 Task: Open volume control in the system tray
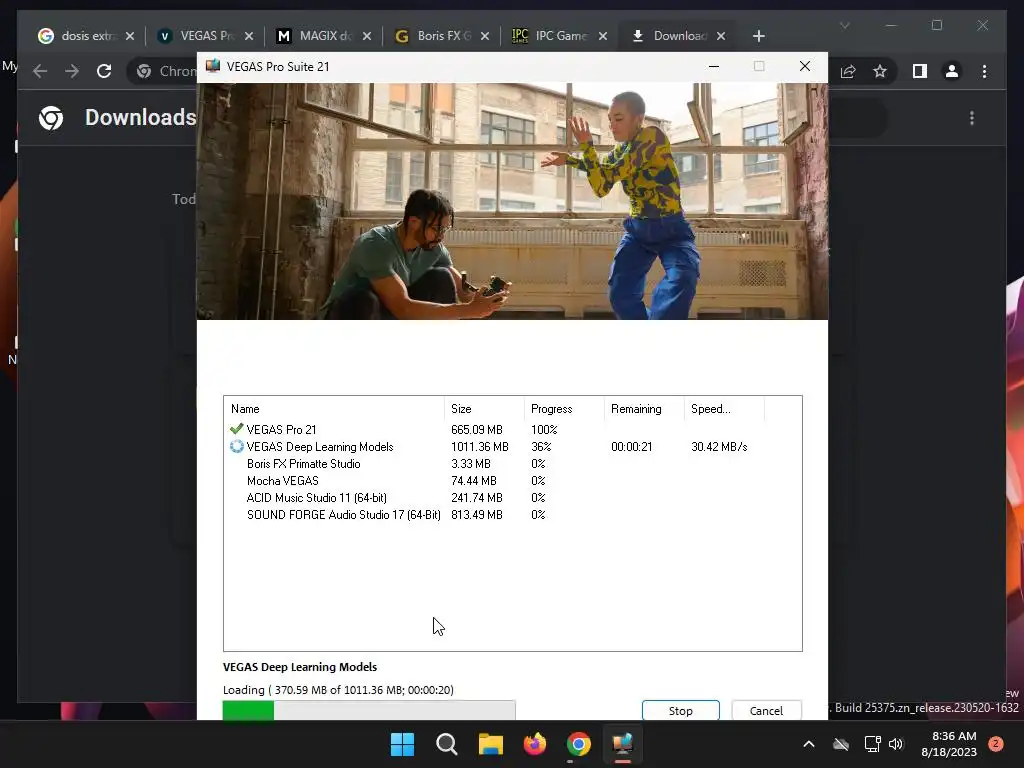click(896, 744)
